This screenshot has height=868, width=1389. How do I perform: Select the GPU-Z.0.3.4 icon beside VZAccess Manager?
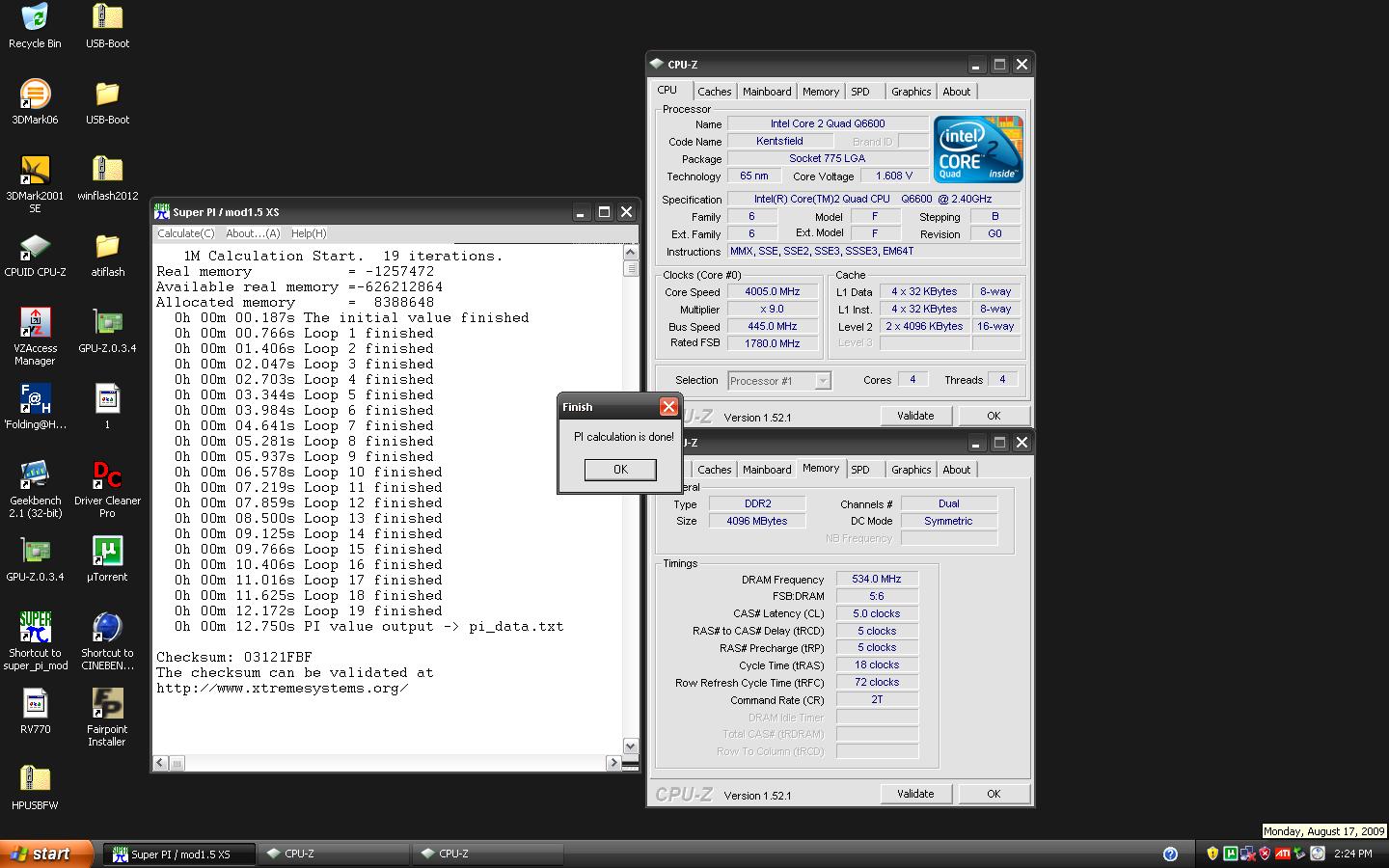[107, 330]
